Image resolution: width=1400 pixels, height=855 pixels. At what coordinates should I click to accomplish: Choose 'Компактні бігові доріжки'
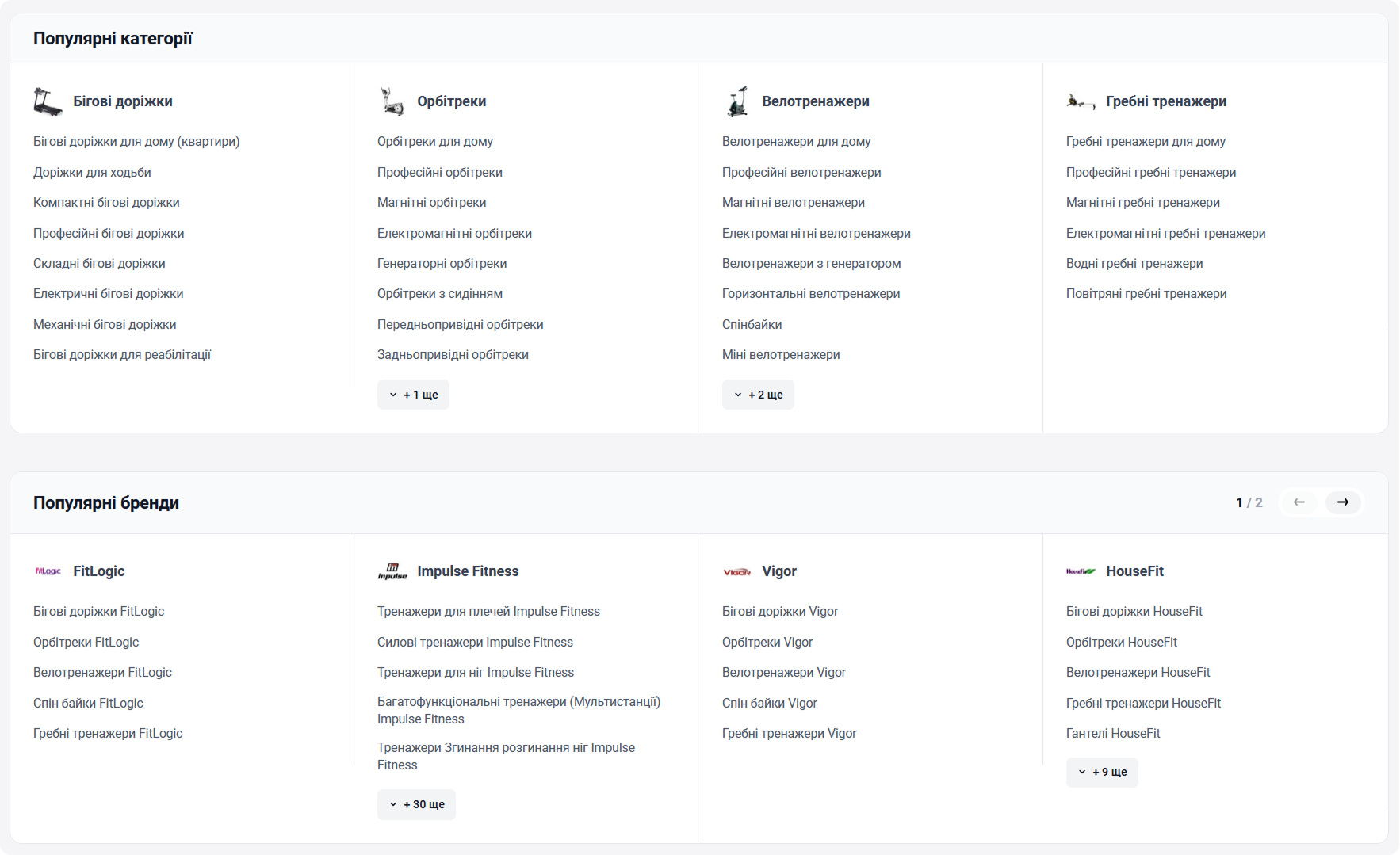[x=106, y=203]
